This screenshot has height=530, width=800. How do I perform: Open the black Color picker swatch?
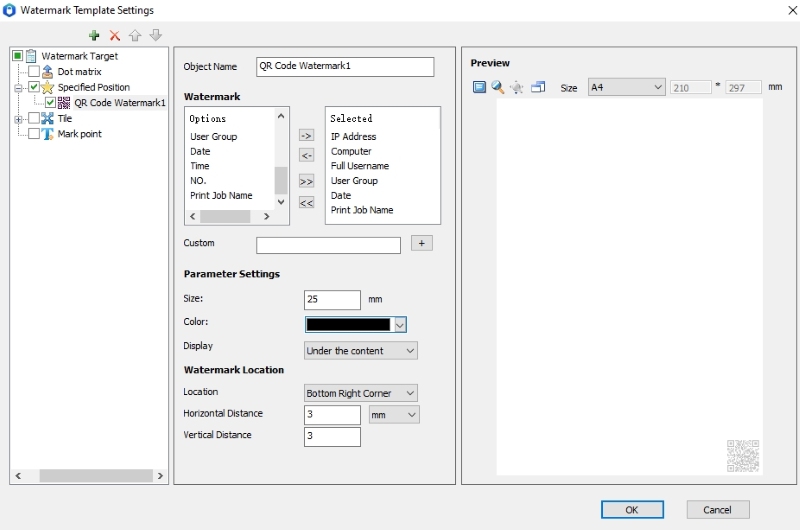(x=348, y=324)
